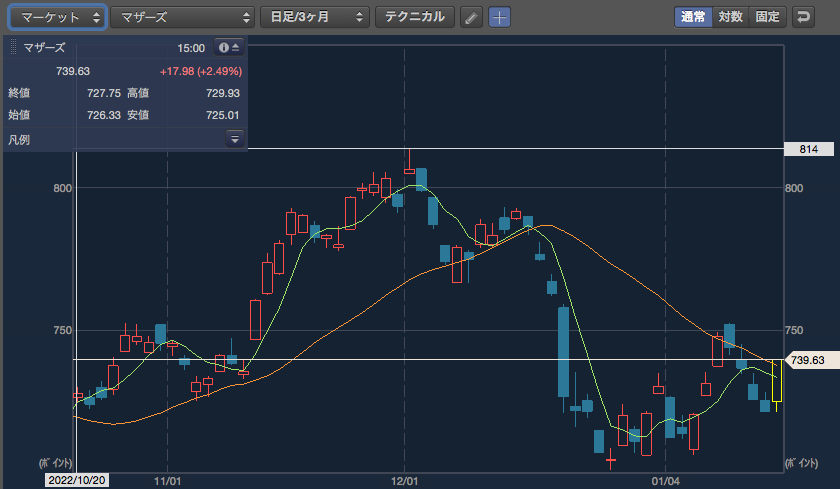Image resolution: width=840 pixels, height=489 pixels.
Task: Expand the 凡例 legend dropdown
Action: click(235, 139)
